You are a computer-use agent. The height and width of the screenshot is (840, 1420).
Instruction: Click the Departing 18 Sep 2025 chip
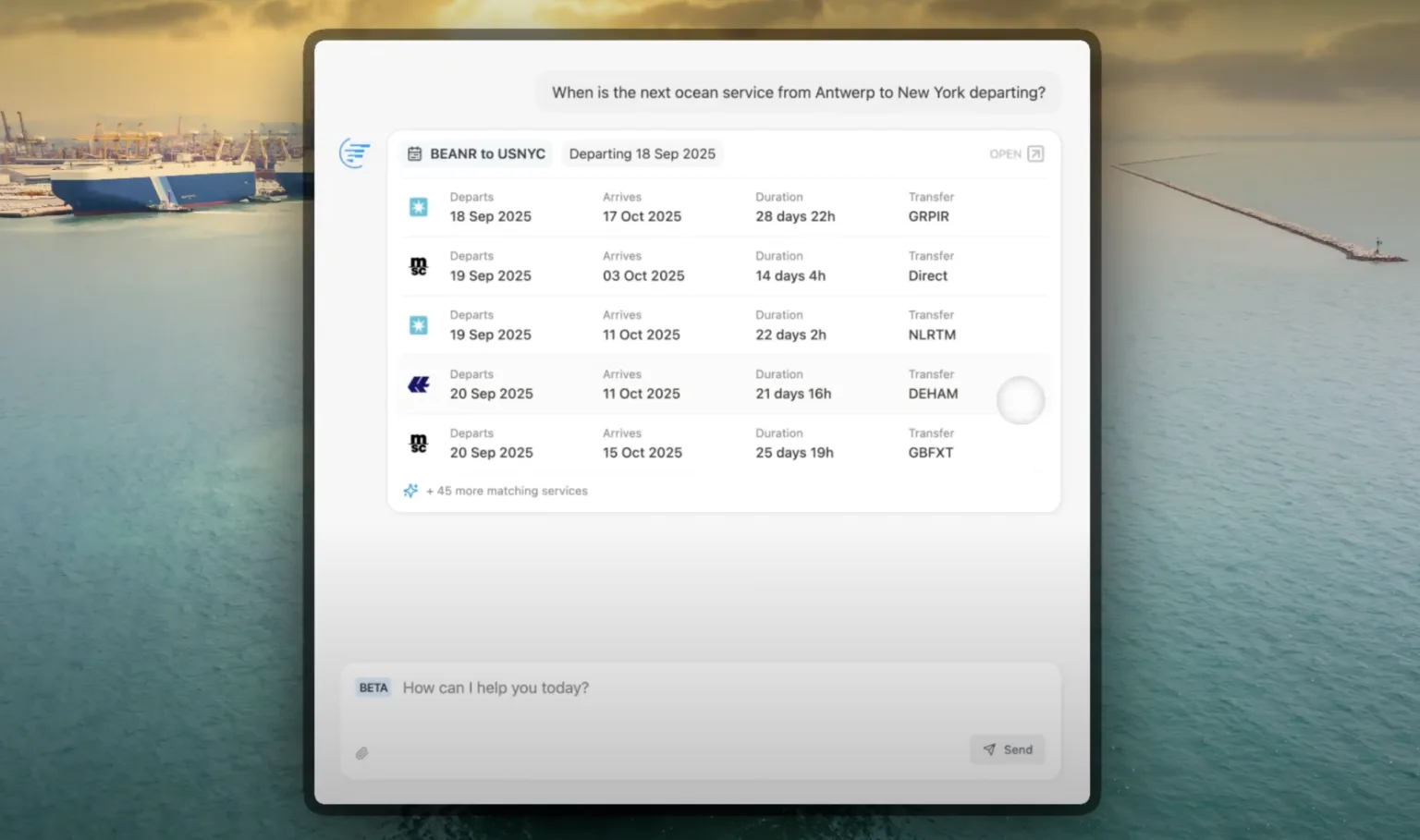tap(642, 154)
